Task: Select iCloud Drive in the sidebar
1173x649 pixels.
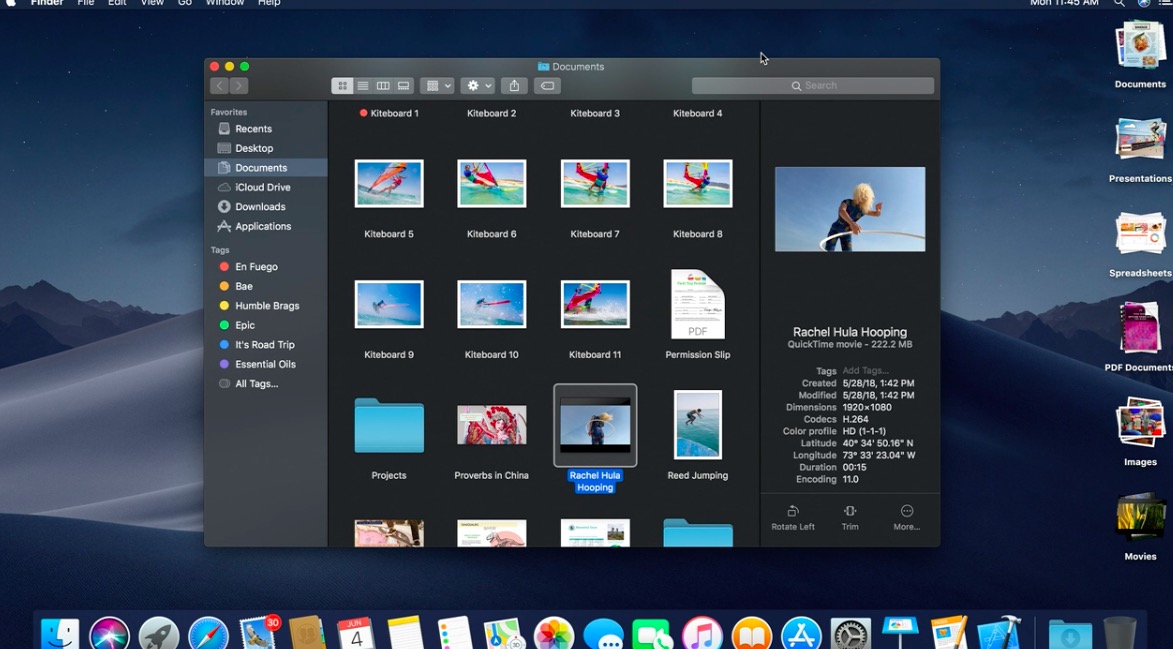Action: click(262, 187)
